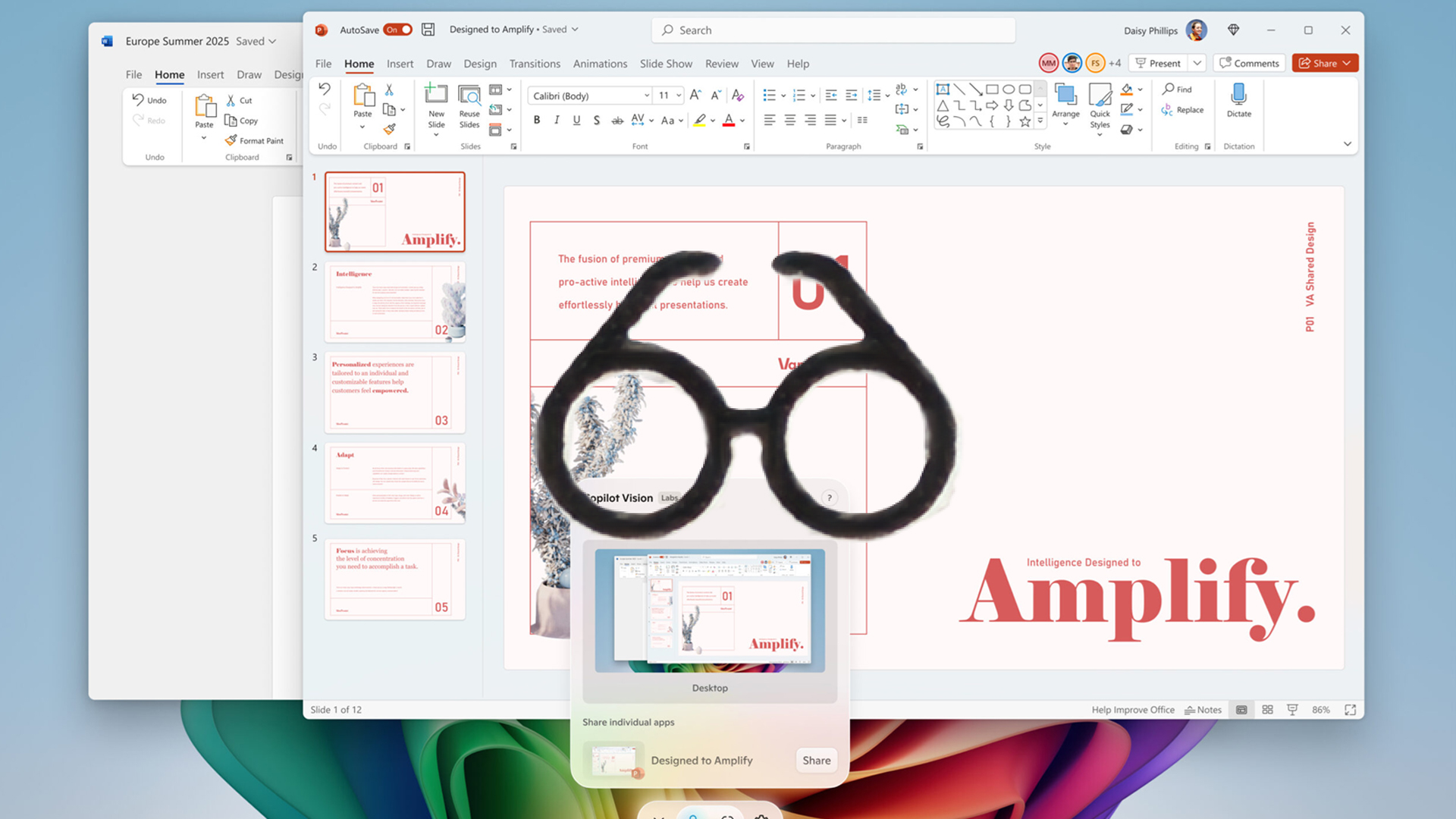1456x819 pixels.
Task: Clear all formatting icon
Action: click(737, 95)
